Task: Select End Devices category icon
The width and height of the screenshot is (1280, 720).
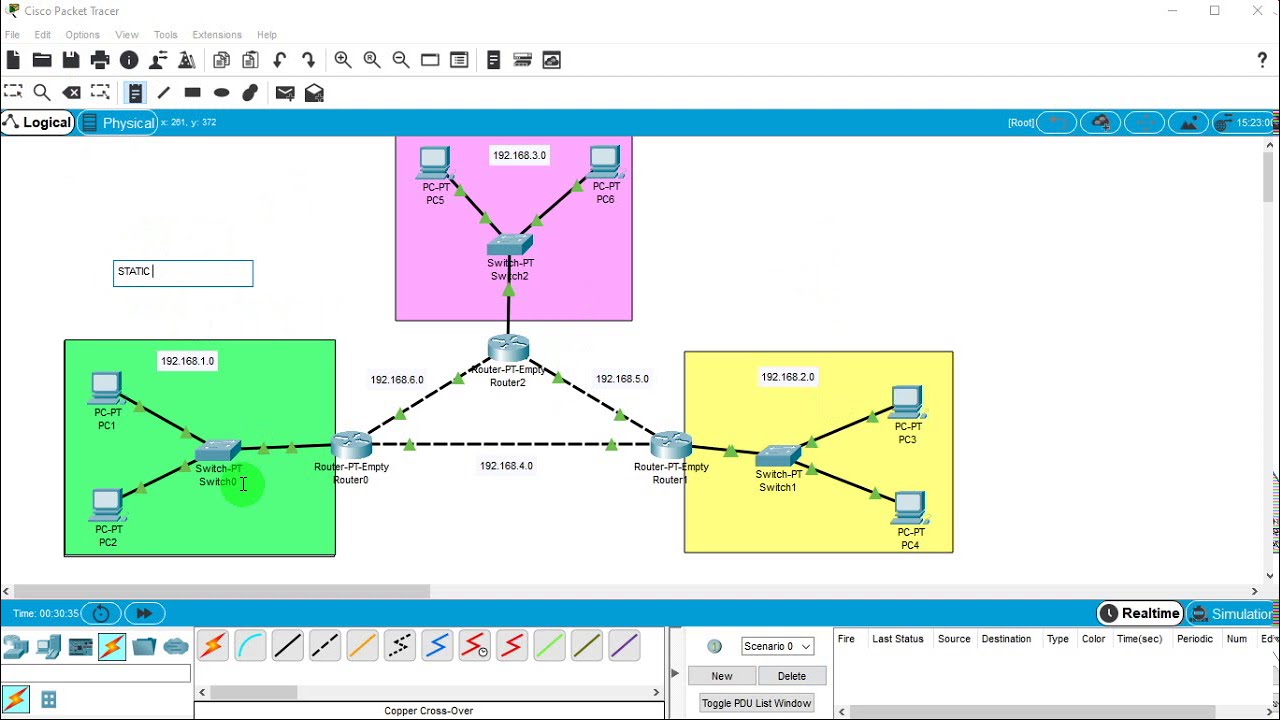Action: pos(48,647)
